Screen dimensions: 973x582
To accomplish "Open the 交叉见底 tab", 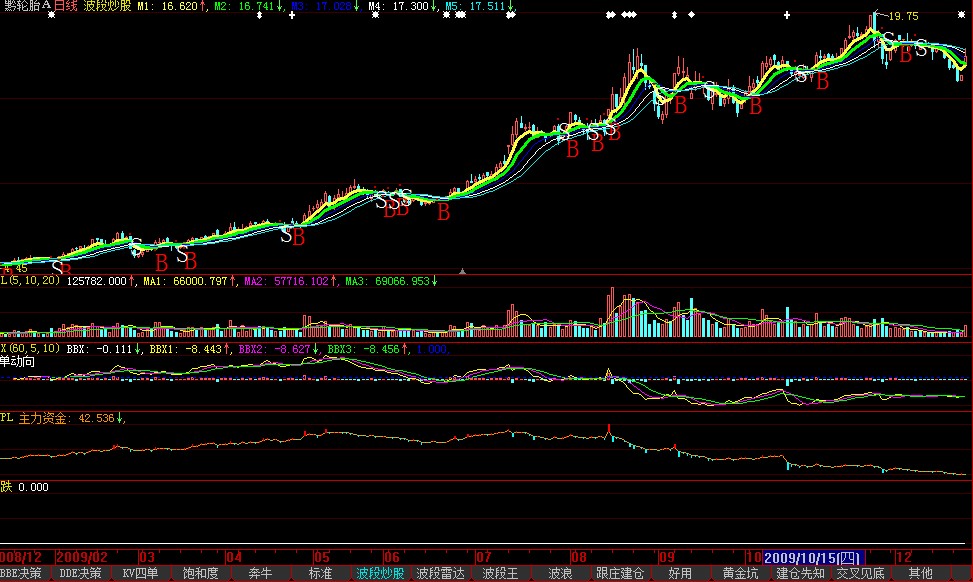I will coord(860,574).
